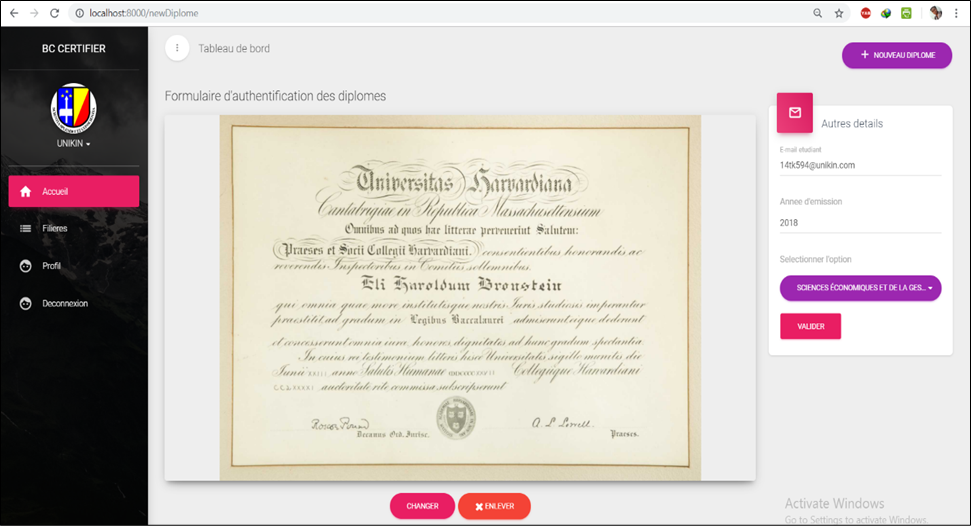Click the envelope icon on details card
971x528 pixels.
pyautogui.click(x=794, y=112)
